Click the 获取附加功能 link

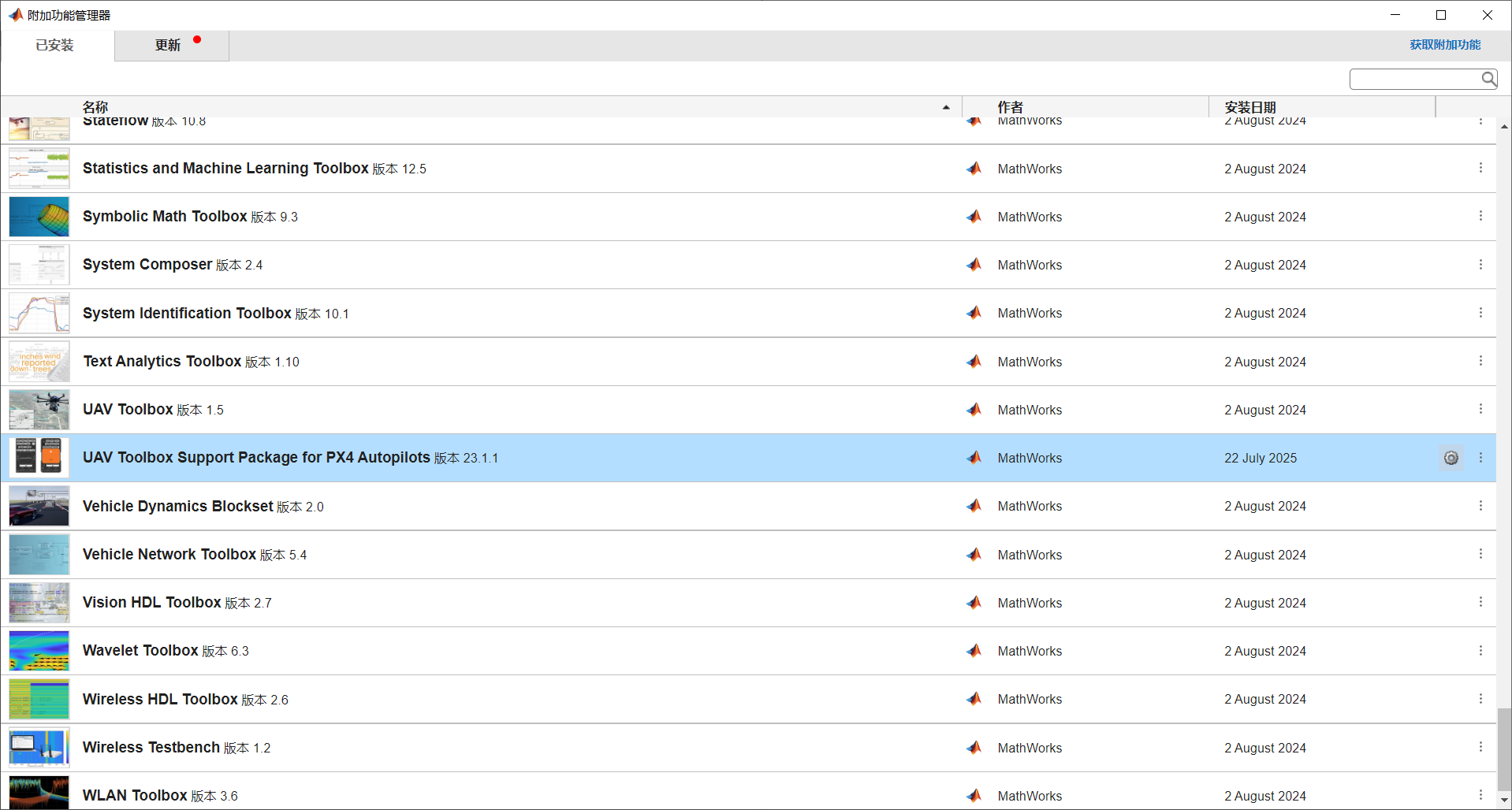(x=1445, y=45)
